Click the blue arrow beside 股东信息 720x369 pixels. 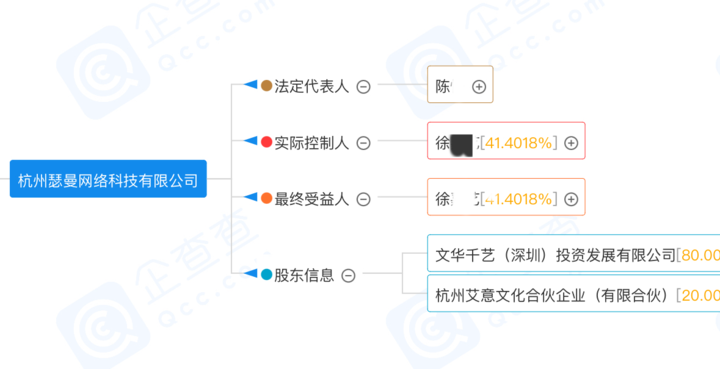[250, 274]
